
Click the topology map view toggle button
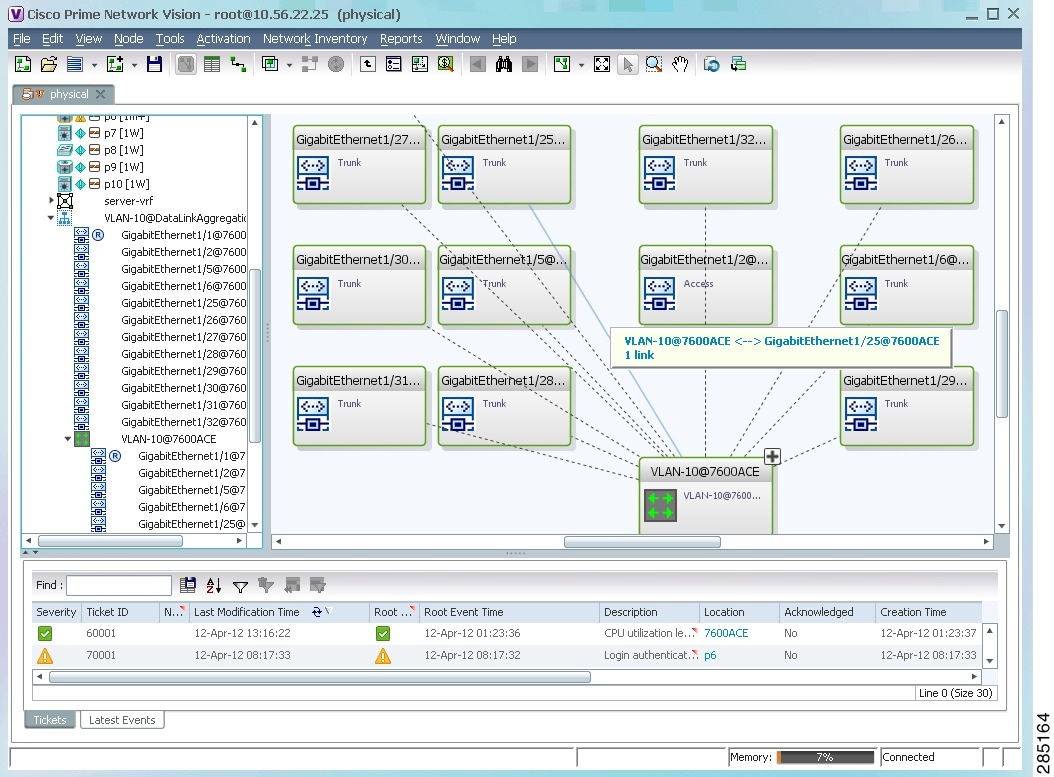click(186, 65)
